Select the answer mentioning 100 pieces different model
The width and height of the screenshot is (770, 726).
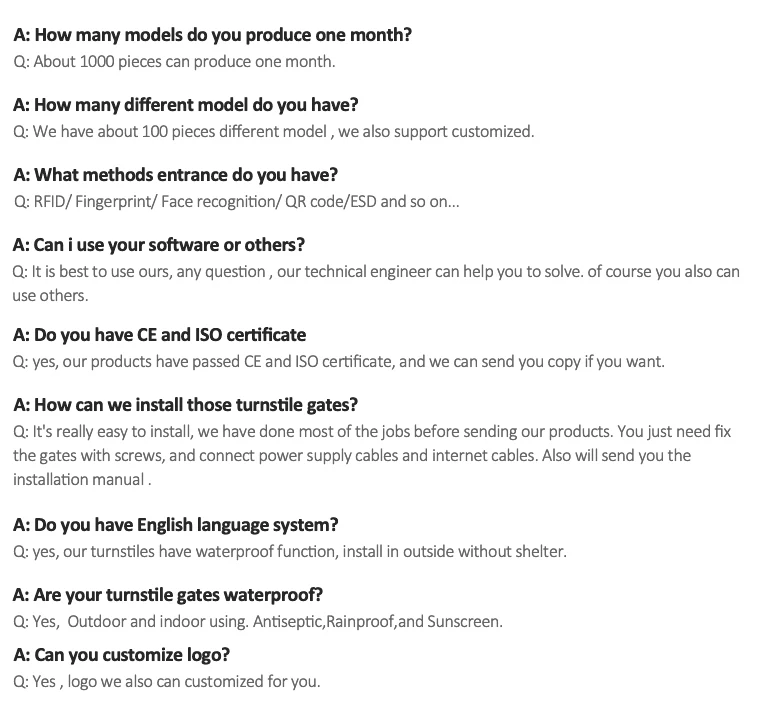click(x=273, y=131)
